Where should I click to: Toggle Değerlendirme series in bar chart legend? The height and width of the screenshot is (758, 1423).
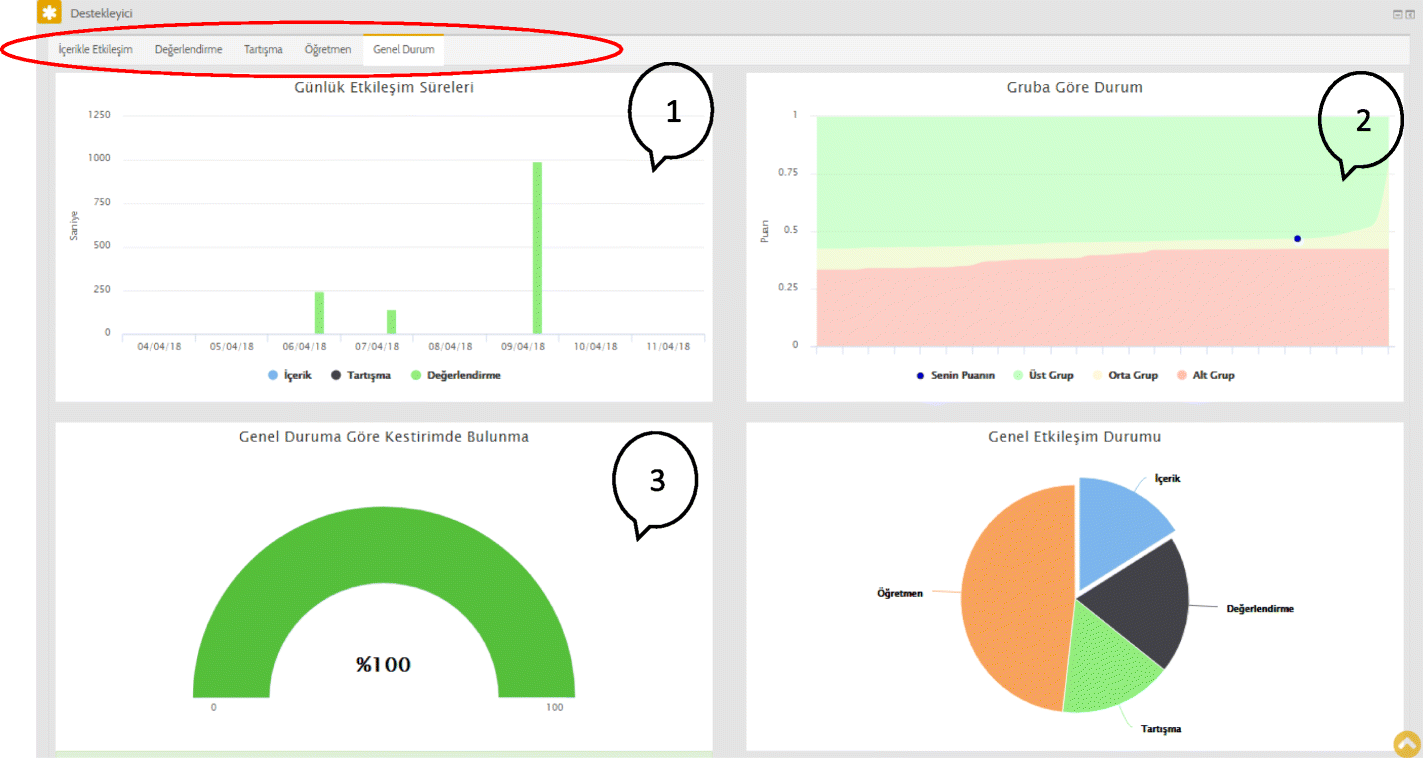point(456,376)
